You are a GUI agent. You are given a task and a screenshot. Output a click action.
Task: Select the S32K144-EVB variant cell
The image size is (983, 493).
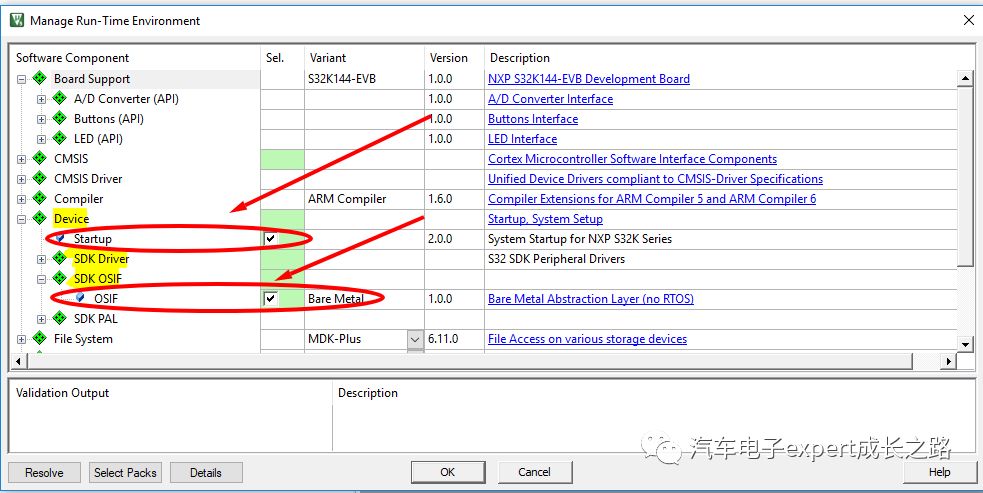pyautogui.click(x=364, y=79)
